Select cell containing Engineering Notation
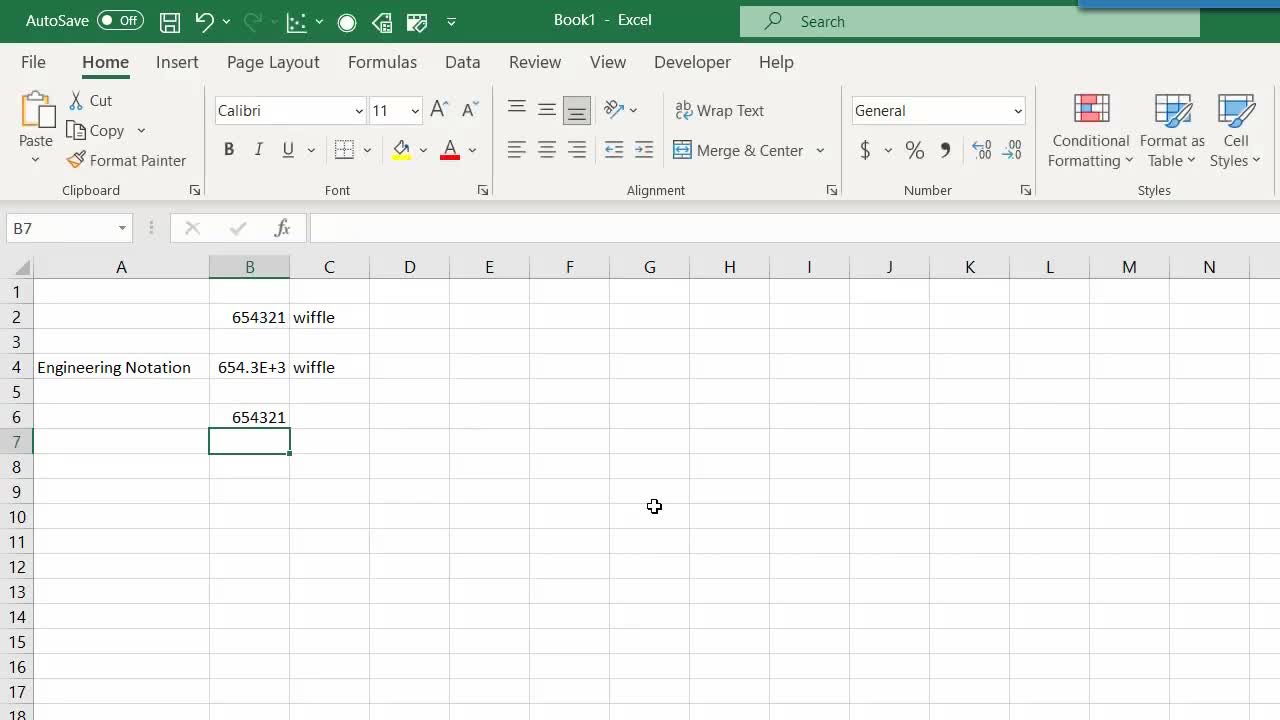 (121, 367)
